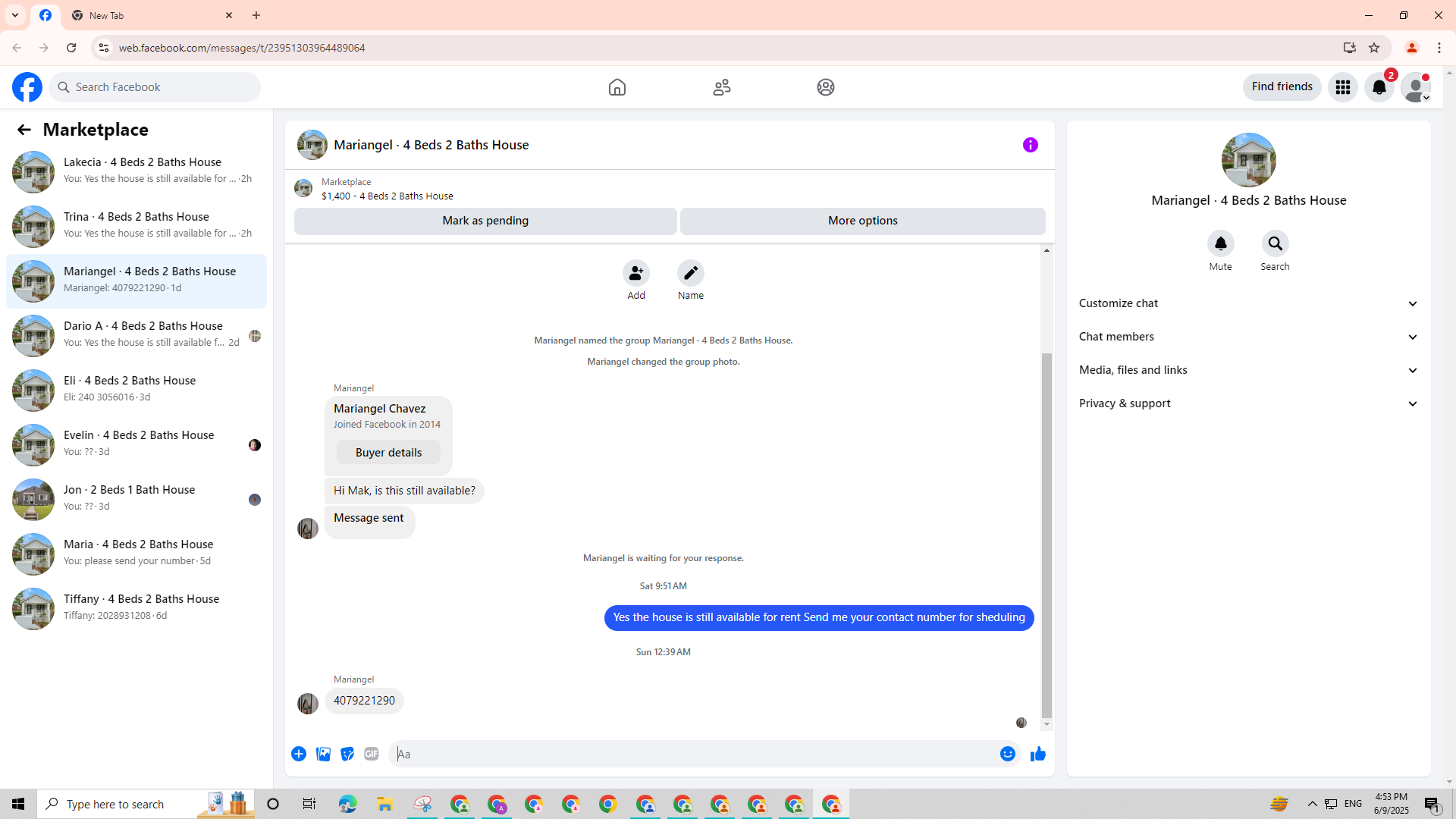1456x819 pixels.
Task: Click the phone number message 4079221290
Action: pos(364,701)
